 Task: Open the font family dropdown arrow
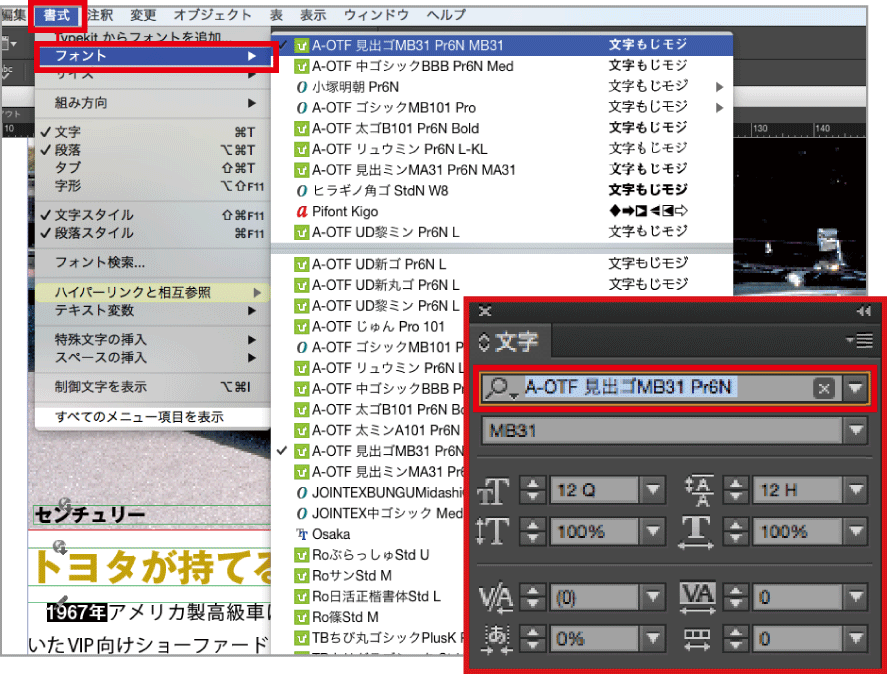[x=855, y=388]
